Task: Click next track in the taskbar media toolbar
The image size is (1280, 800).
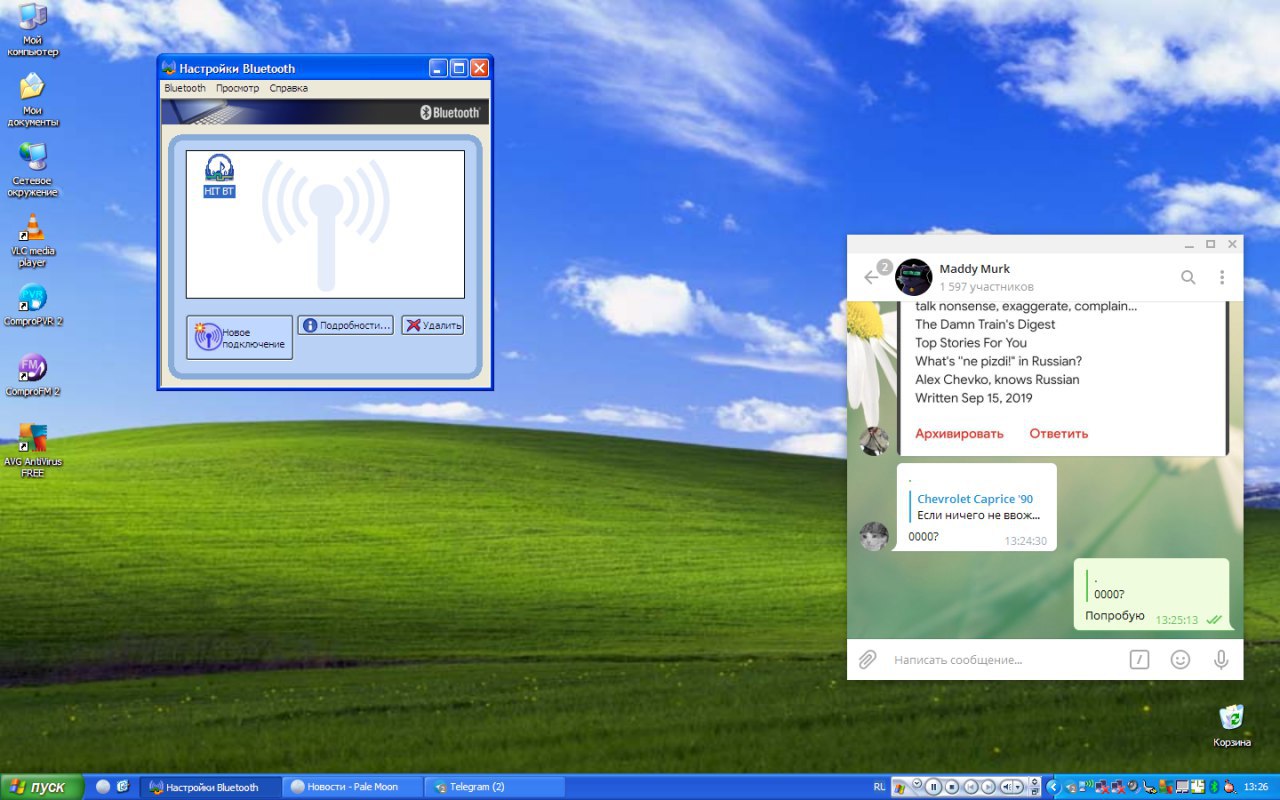Action: [988, 787]
